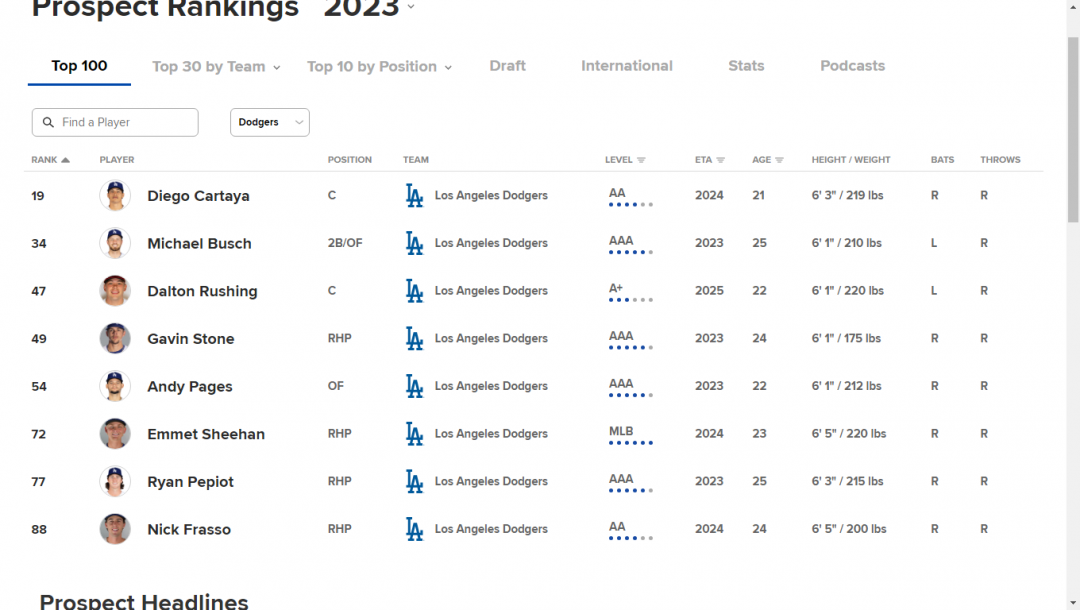Sort ascending by the RANK column arrow

[65, 160]
